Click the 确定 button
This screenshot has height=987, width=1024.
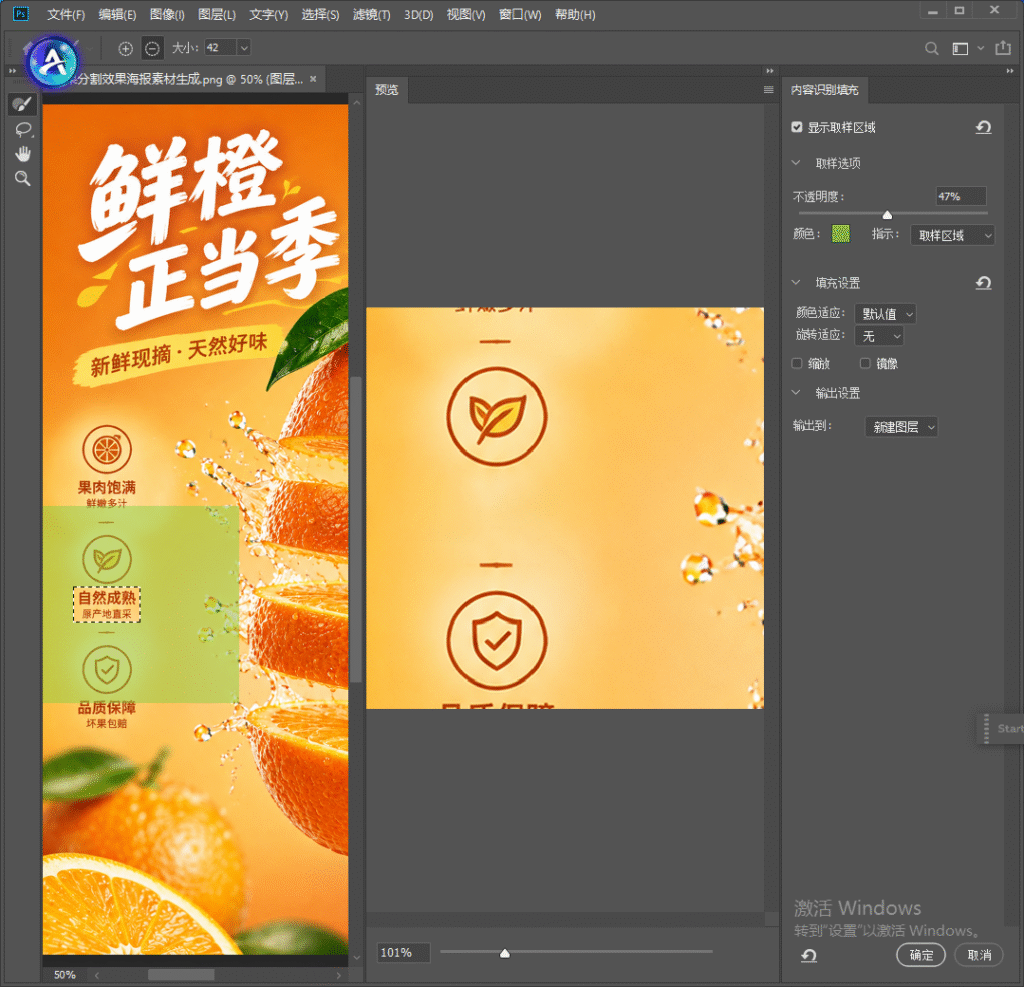coord(921,955)
